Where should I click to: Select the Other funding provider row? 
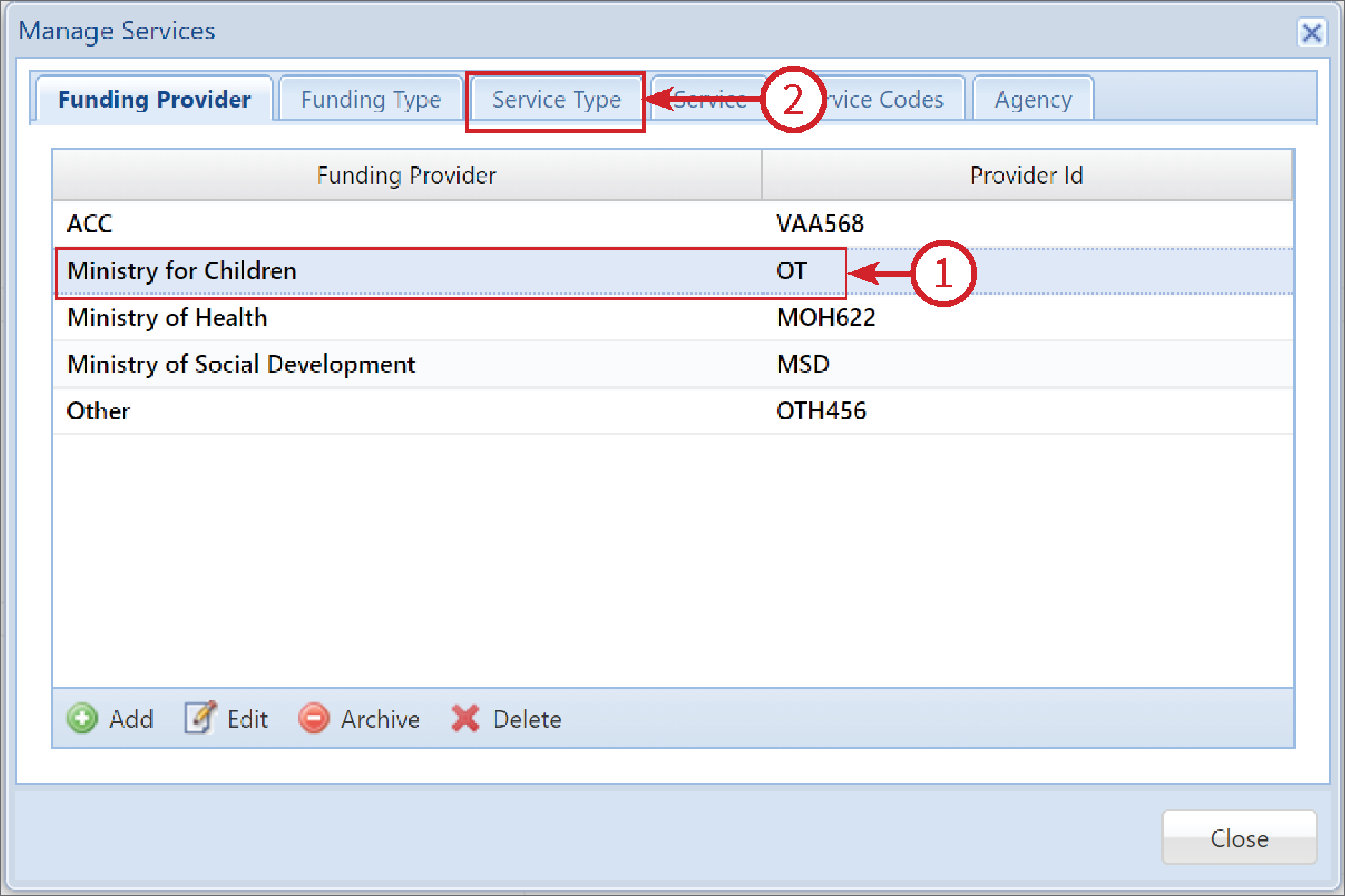673,411
